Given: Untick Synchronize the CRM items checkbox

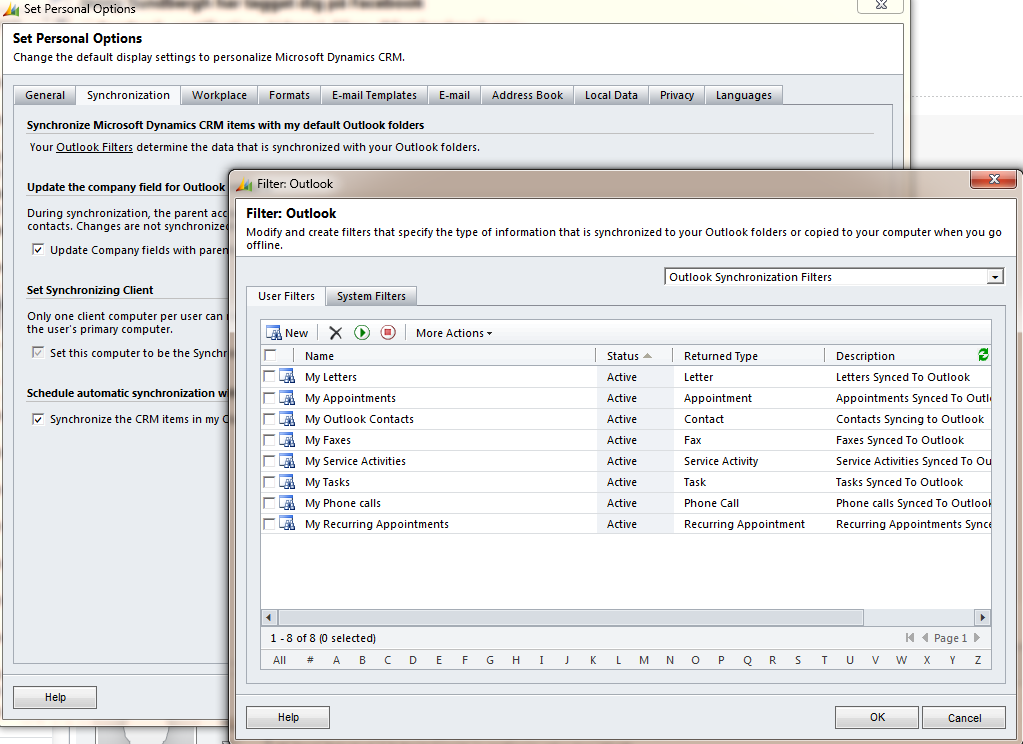Looking at the screenshot, I should click(38, 418).
